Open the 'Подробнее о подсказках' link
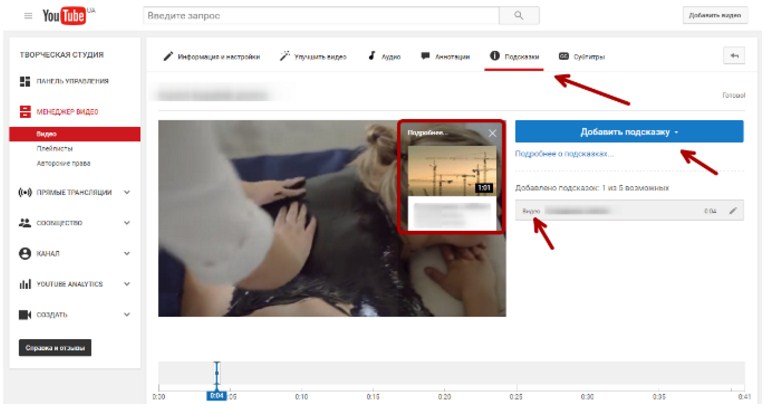Viewport: 764px width, 409px height. click(x=564, y=154)
